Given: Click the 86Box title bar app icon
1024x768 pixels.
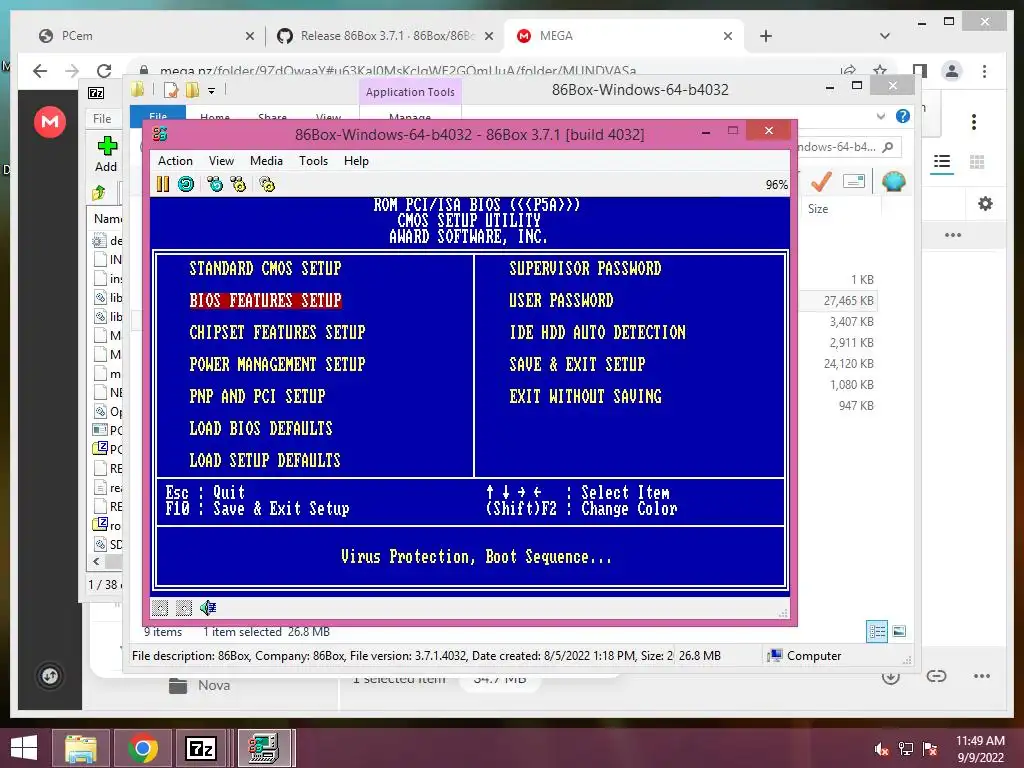Looking at the screenshot, I should coord(160,134).
